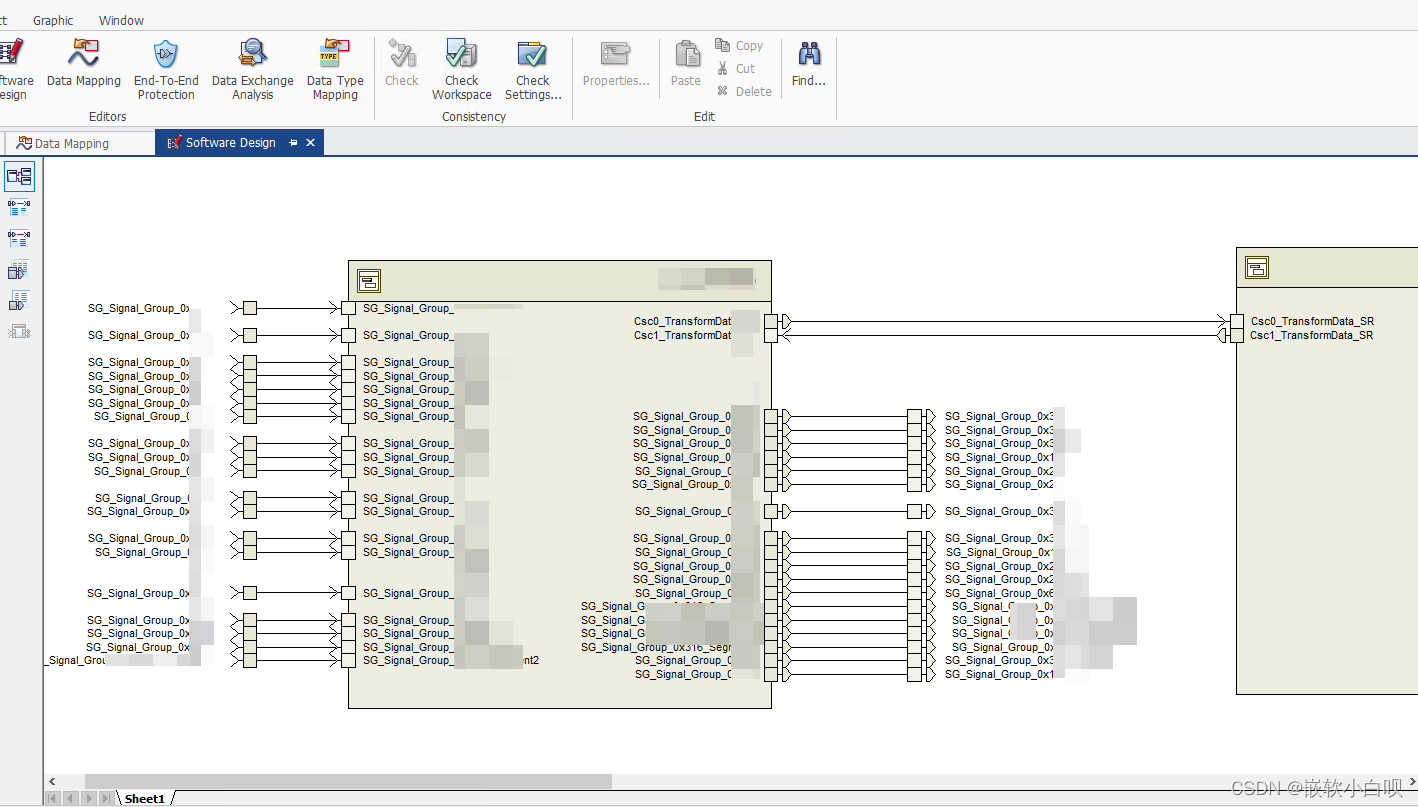
Task: Click sidebar icon directly above the disabled icon
Action: 19,301
